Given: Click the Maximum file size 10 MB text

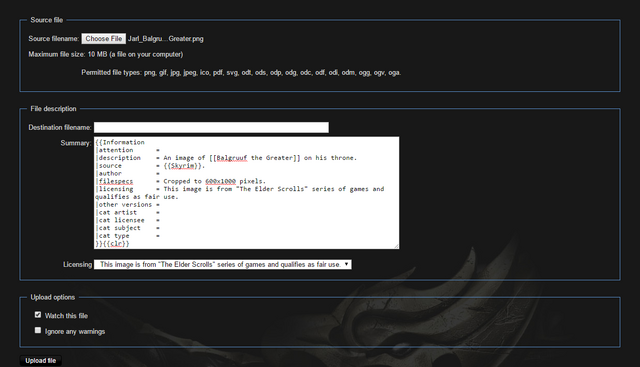Looking at the screenshot, I should tap(106, 54).
